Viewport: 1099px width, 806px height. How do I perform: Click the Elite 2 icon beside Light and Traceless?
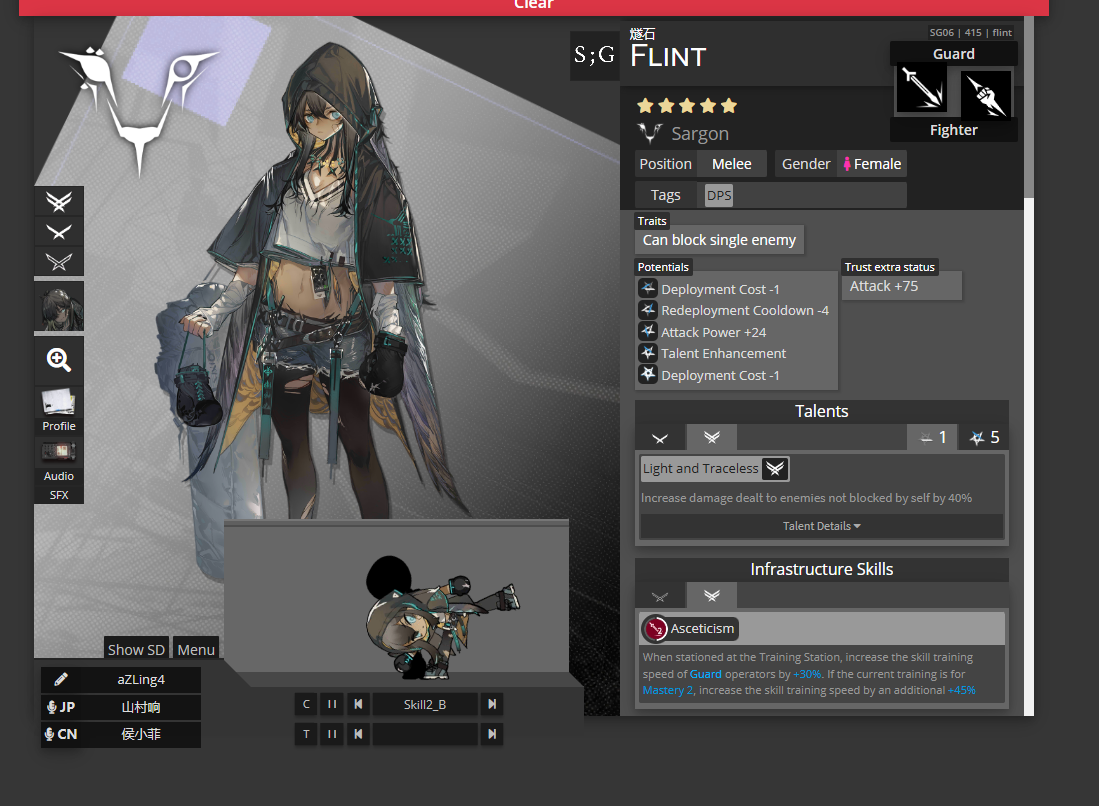pyautogui.click(x=774, y=469)
